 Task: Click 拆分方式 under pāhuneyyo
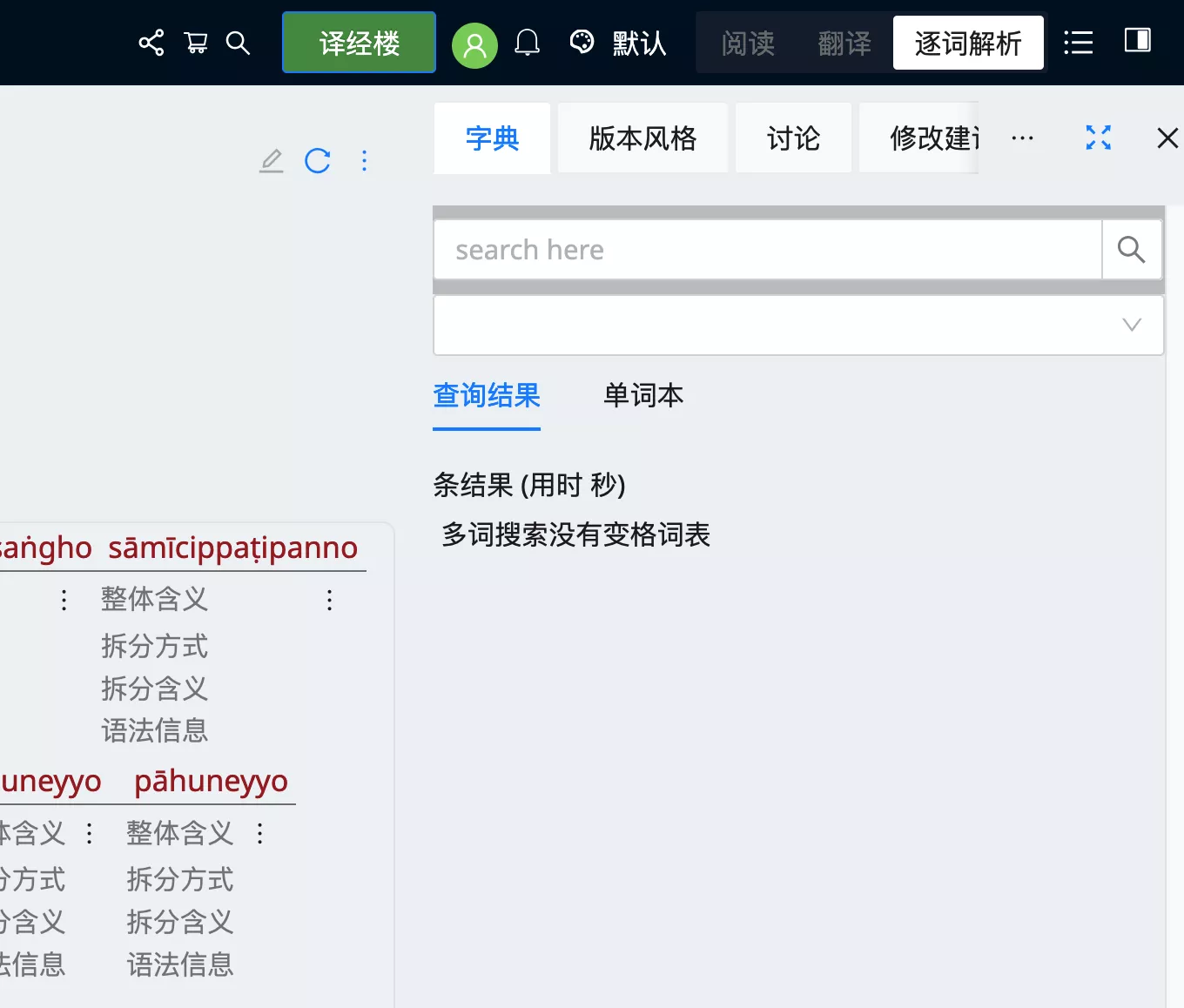coord(180,879)
